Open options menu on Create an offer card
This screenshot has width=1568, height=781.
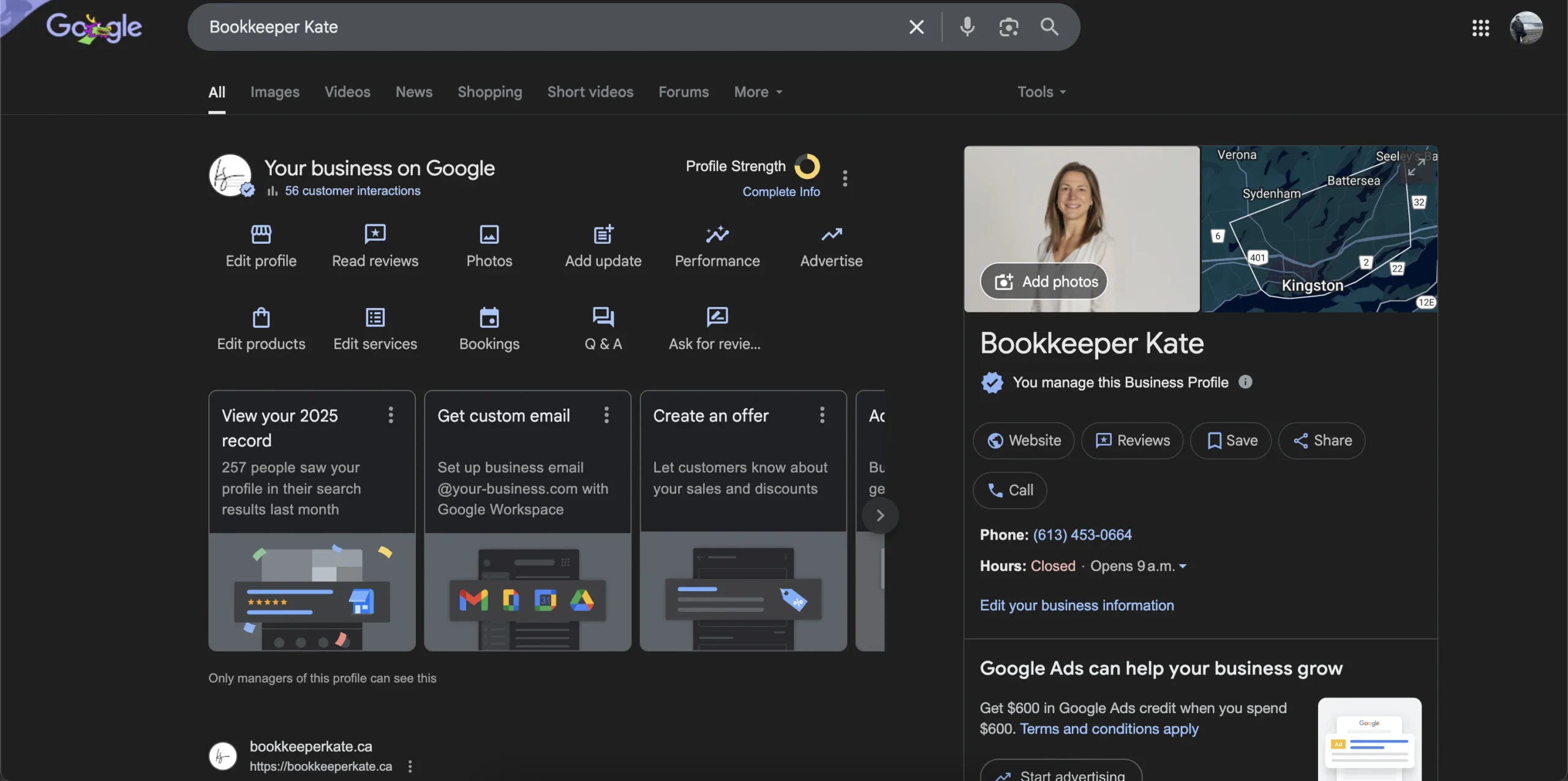tap(822, 415)
